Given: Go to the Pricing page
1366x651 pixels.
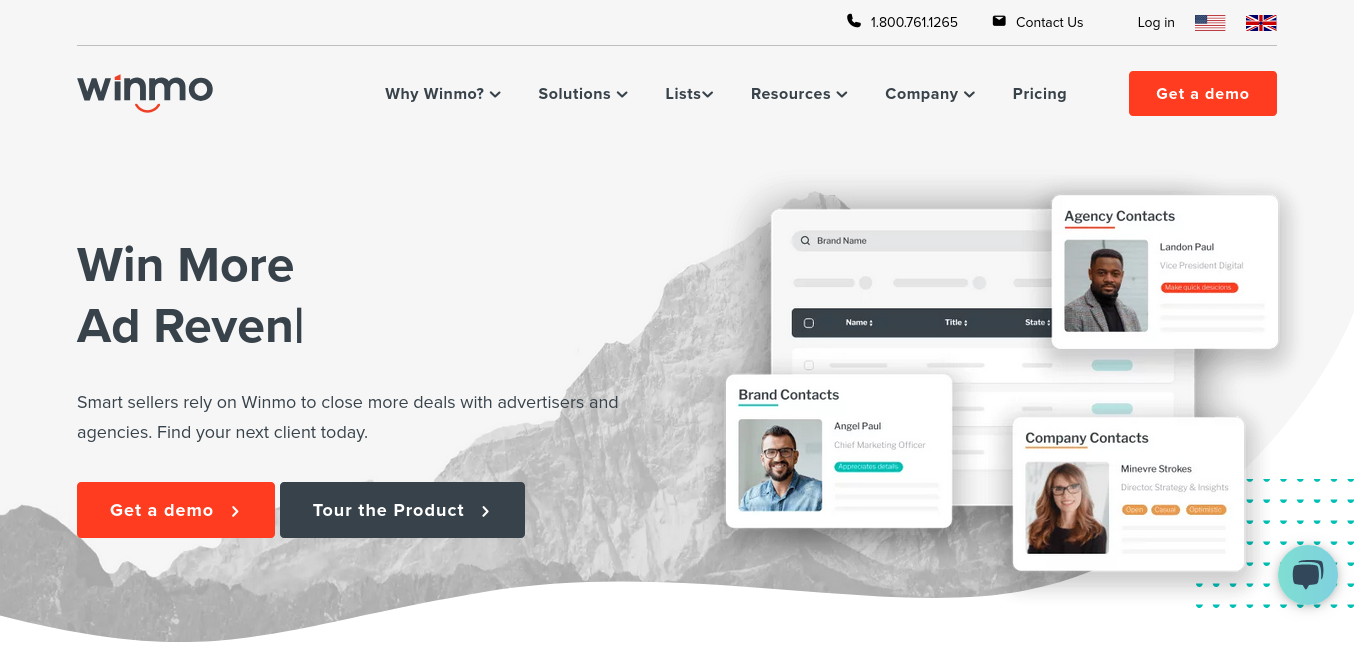Looking at the screenshot, I should (1039, 94).
